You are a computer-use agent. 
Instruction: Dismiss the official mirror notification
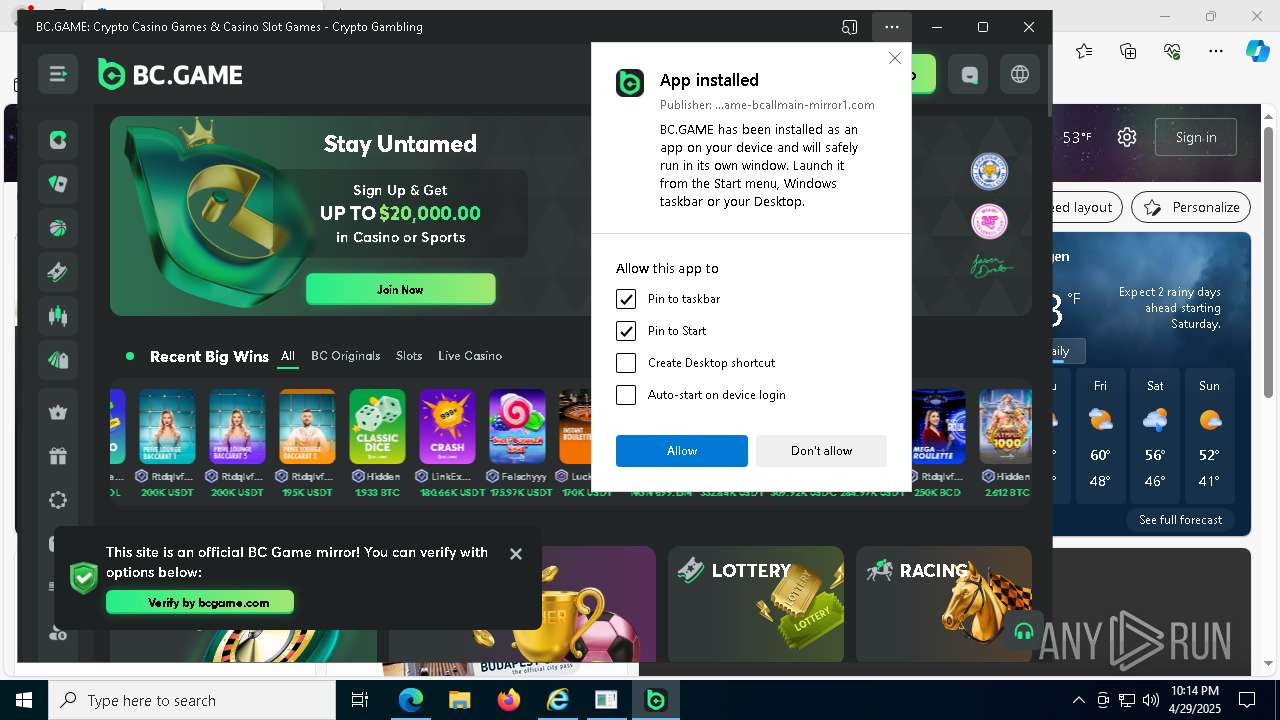pyautogui.click(x=516, y=554)
